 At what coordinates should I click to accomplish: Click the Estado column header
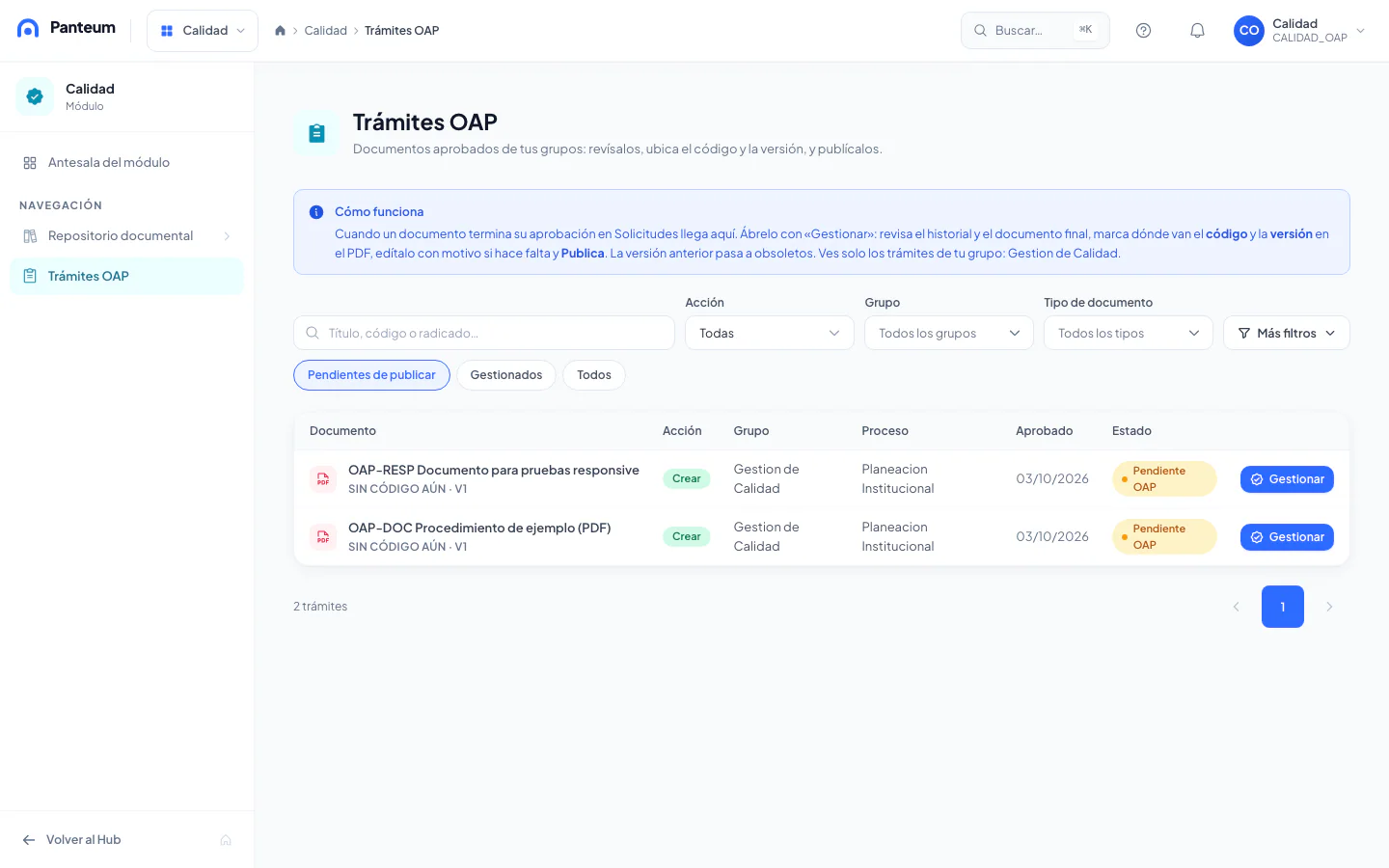click(1131, 431)
